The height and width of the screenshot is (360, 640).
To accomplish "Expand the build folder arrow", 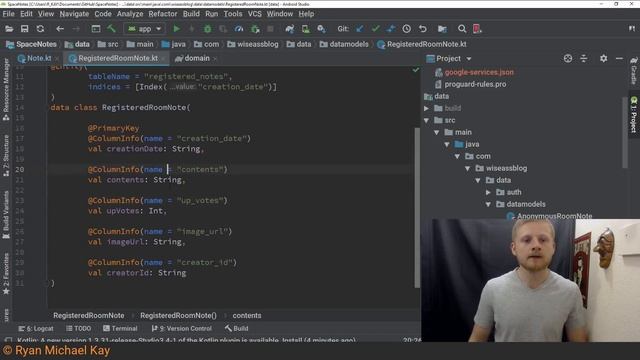I will coord(427,108).
